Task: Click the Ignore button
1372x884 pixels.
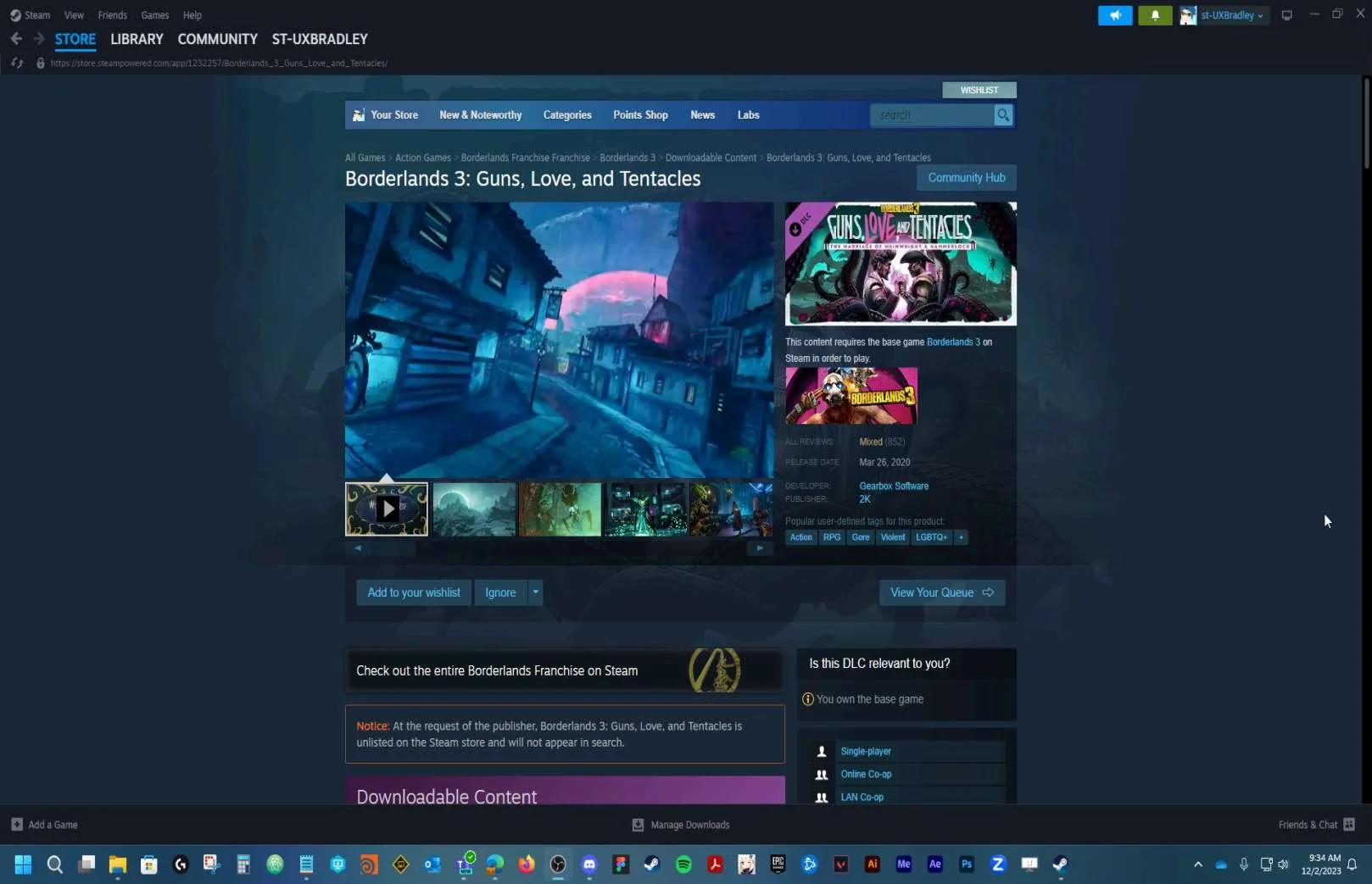Action: coord(500,592)
